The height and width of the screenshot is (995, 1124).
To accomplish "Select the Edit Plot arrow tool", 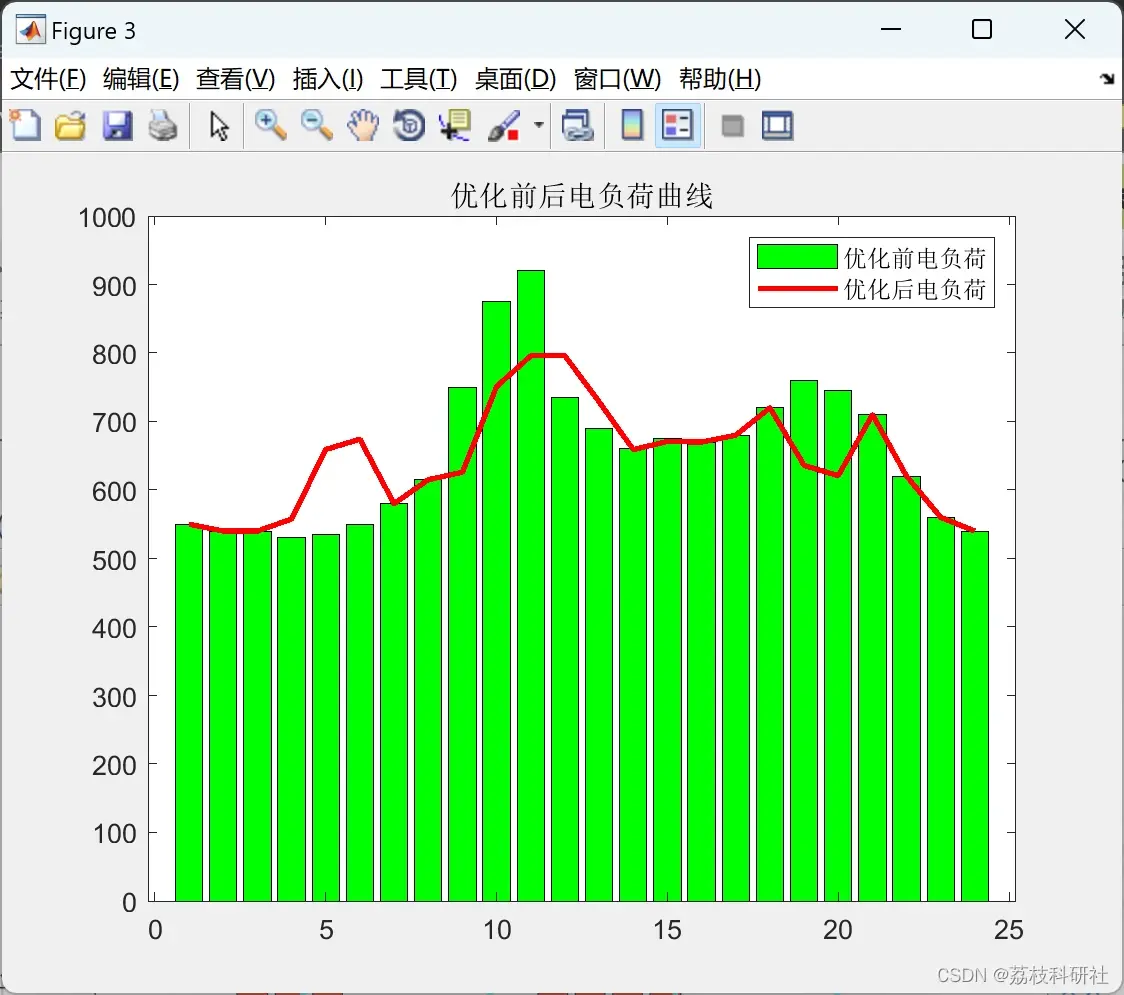I will coord(219,125).
